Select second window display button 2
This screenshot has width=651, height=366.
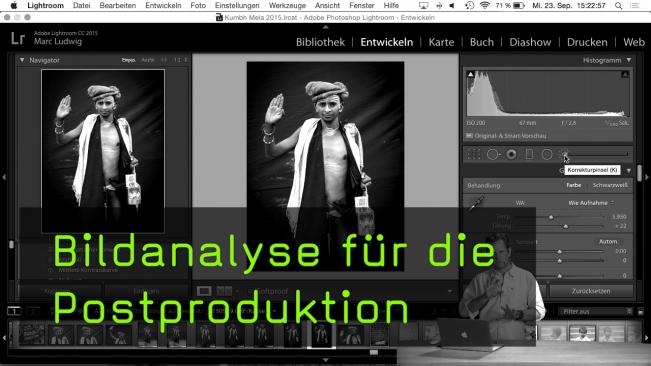click(34, 311)
